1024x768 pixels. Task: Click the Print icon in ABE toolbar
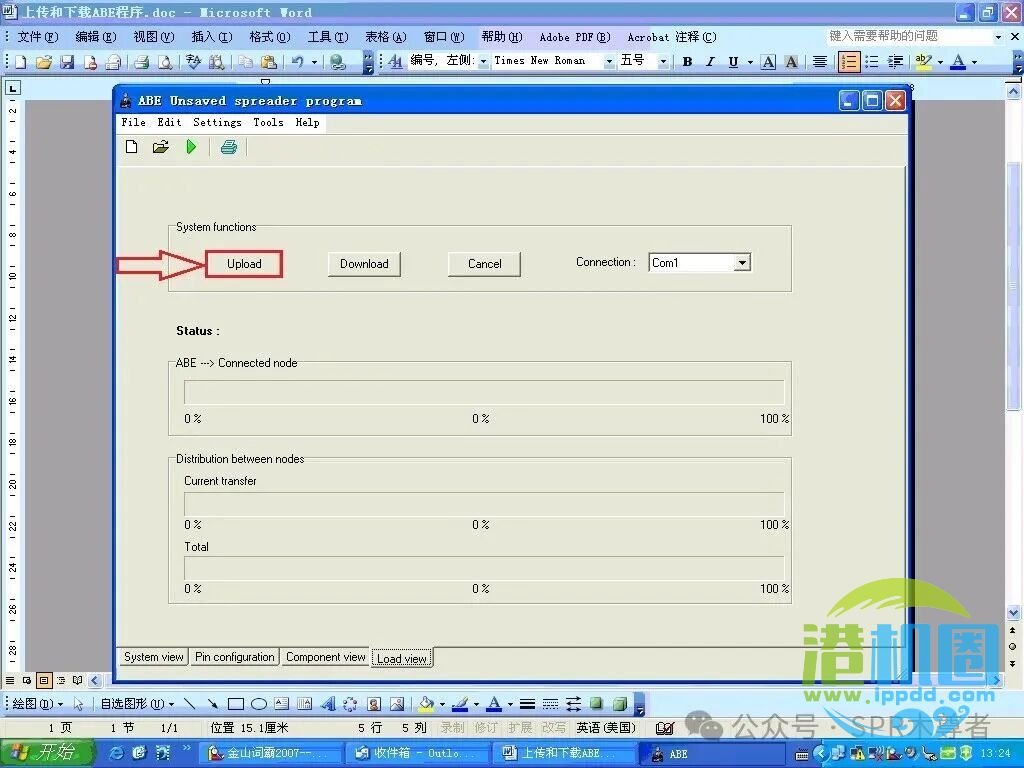pos(229,147)
